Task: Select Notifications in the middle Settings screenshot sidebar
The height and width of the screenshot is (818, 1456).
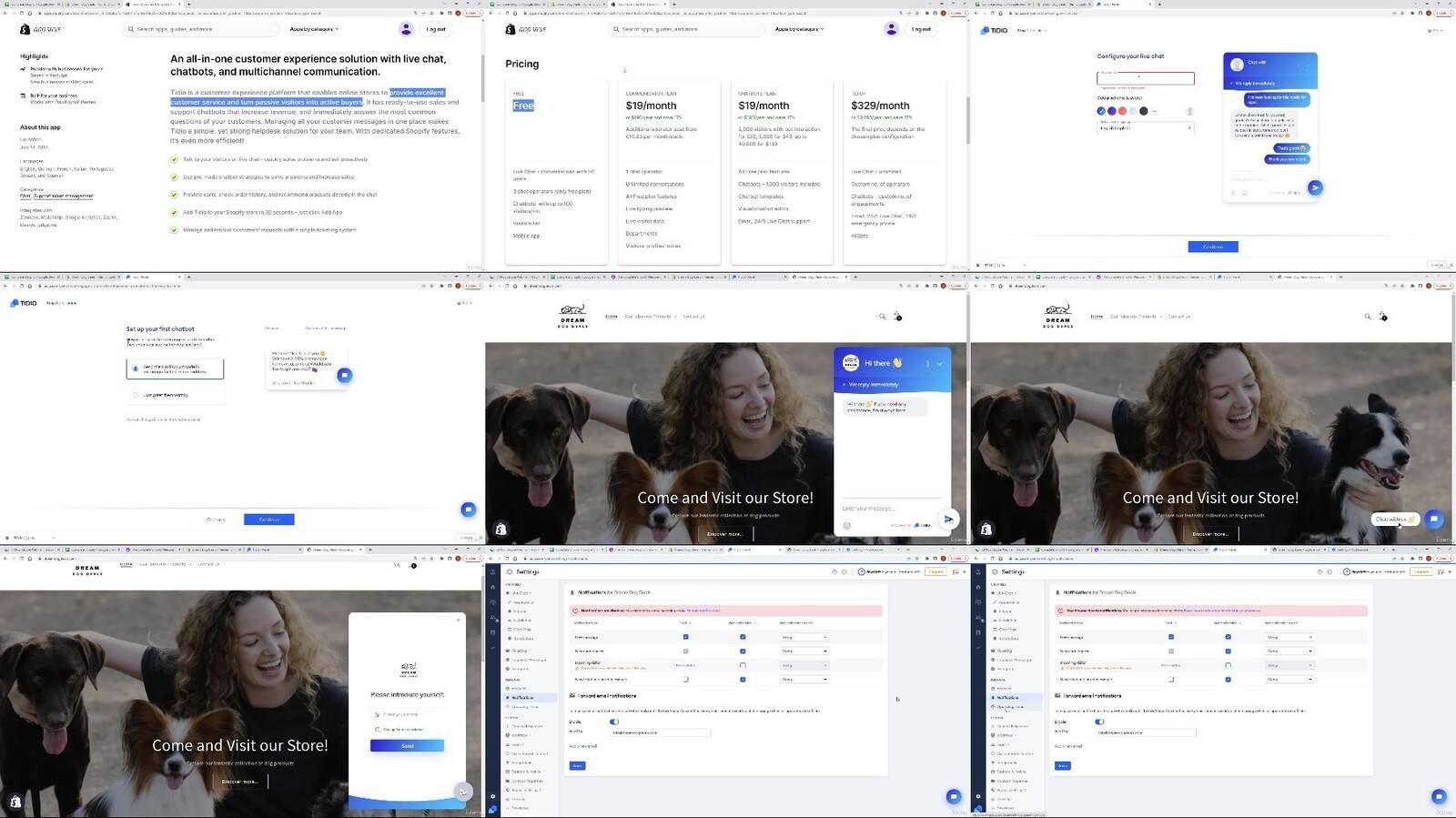Action: coord(531,697)
